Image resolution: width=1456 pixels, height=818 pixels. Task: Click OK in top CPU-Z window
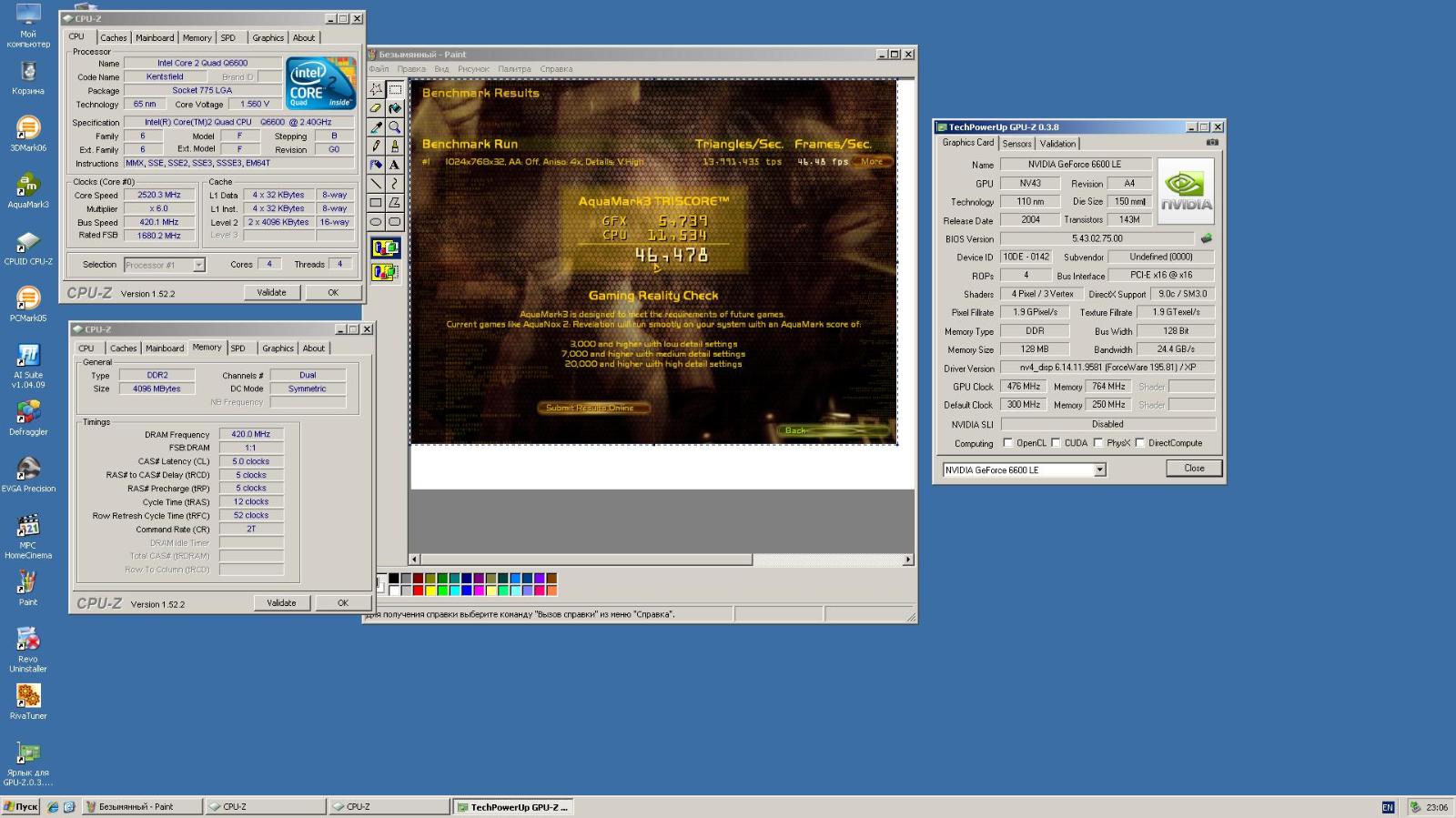(333, 292)
